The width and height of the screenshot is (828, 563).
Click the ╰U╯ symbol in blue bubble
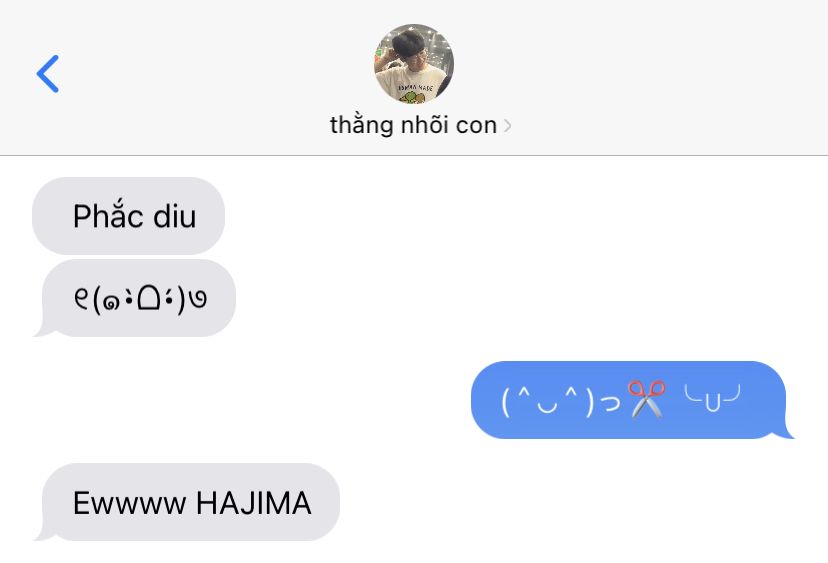pyautogui.click(x=712, y=398)
